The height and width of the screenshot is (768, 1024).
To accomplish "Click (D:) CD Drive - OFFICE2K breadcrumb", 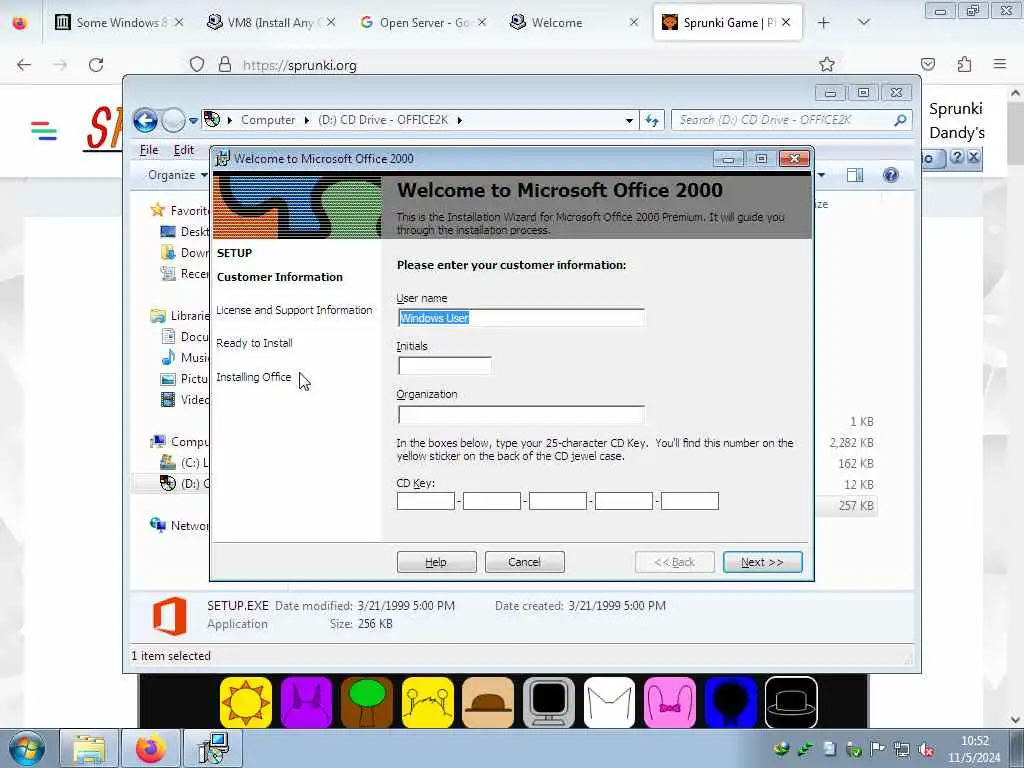I will point(383,120).
